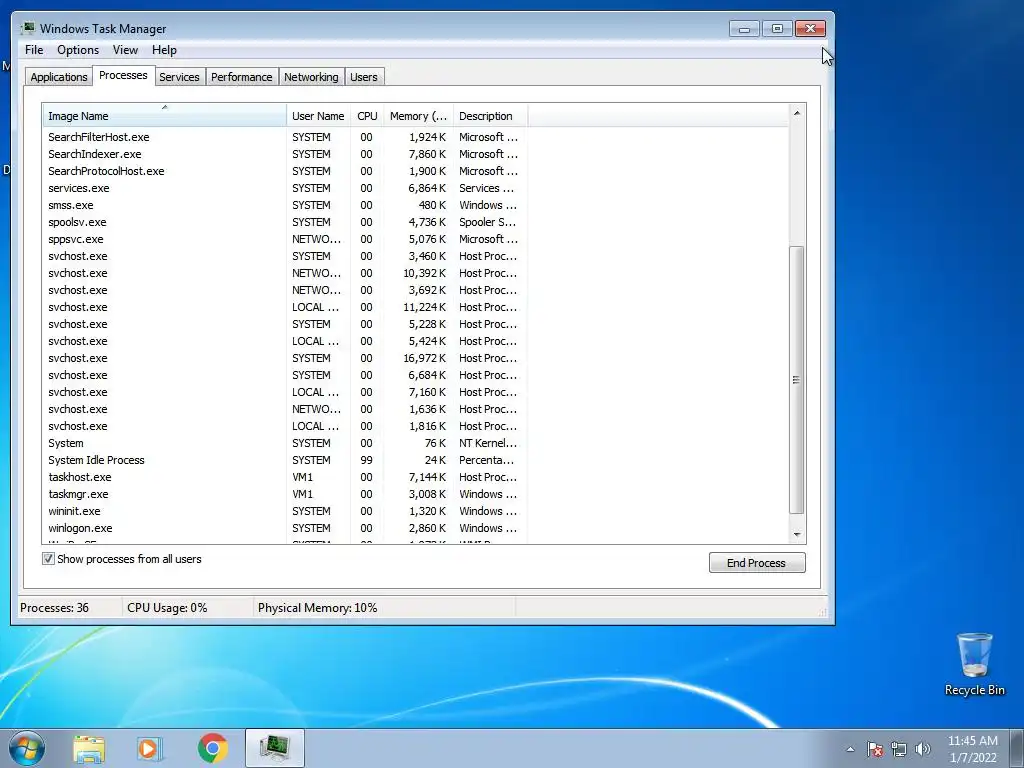Select the sppsvc.exe process
Image resolution: width=1024 pixels, height=768 pixels.
click(x=285, y=239)
